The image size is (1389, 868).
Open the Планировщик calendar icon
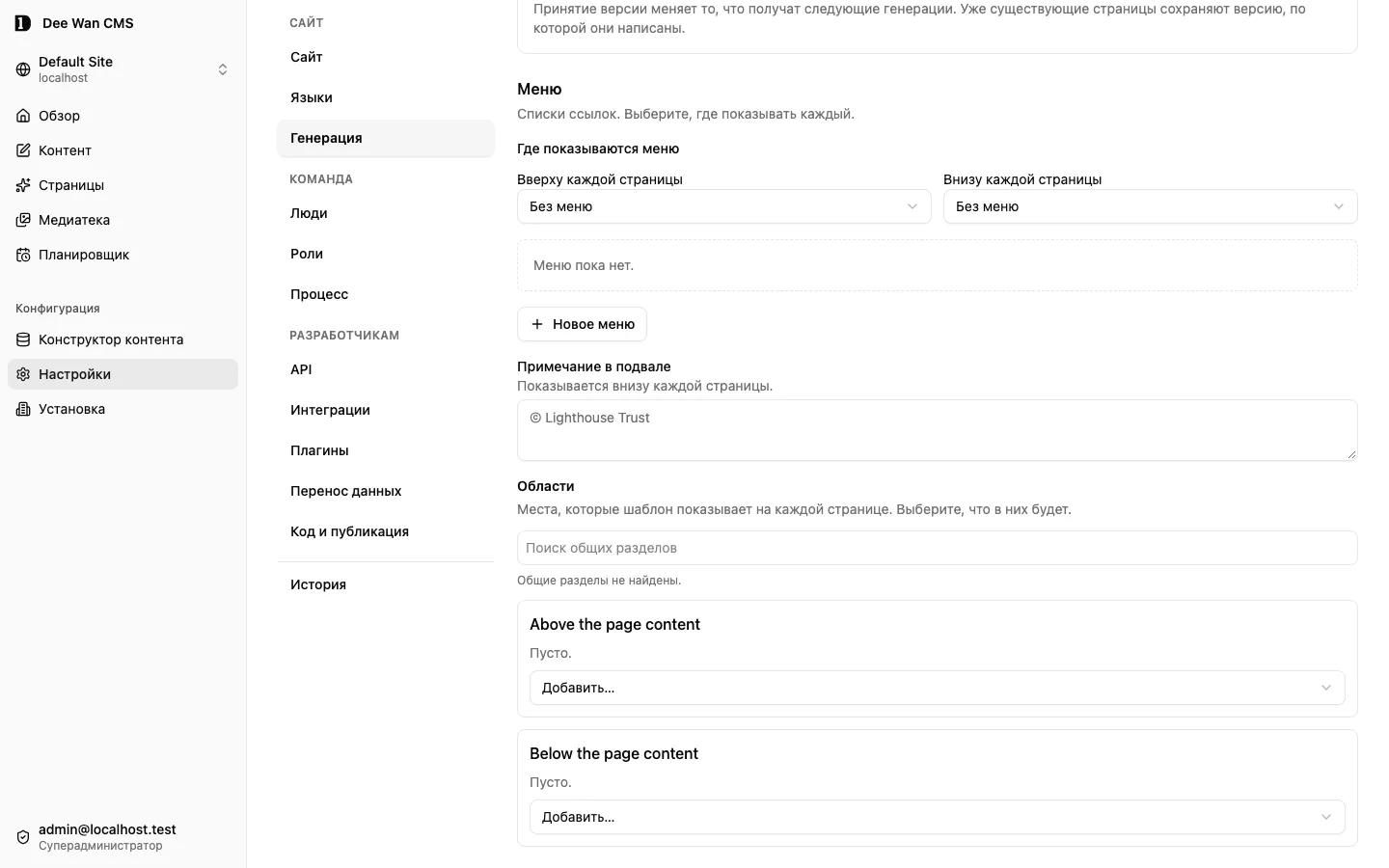23,255
